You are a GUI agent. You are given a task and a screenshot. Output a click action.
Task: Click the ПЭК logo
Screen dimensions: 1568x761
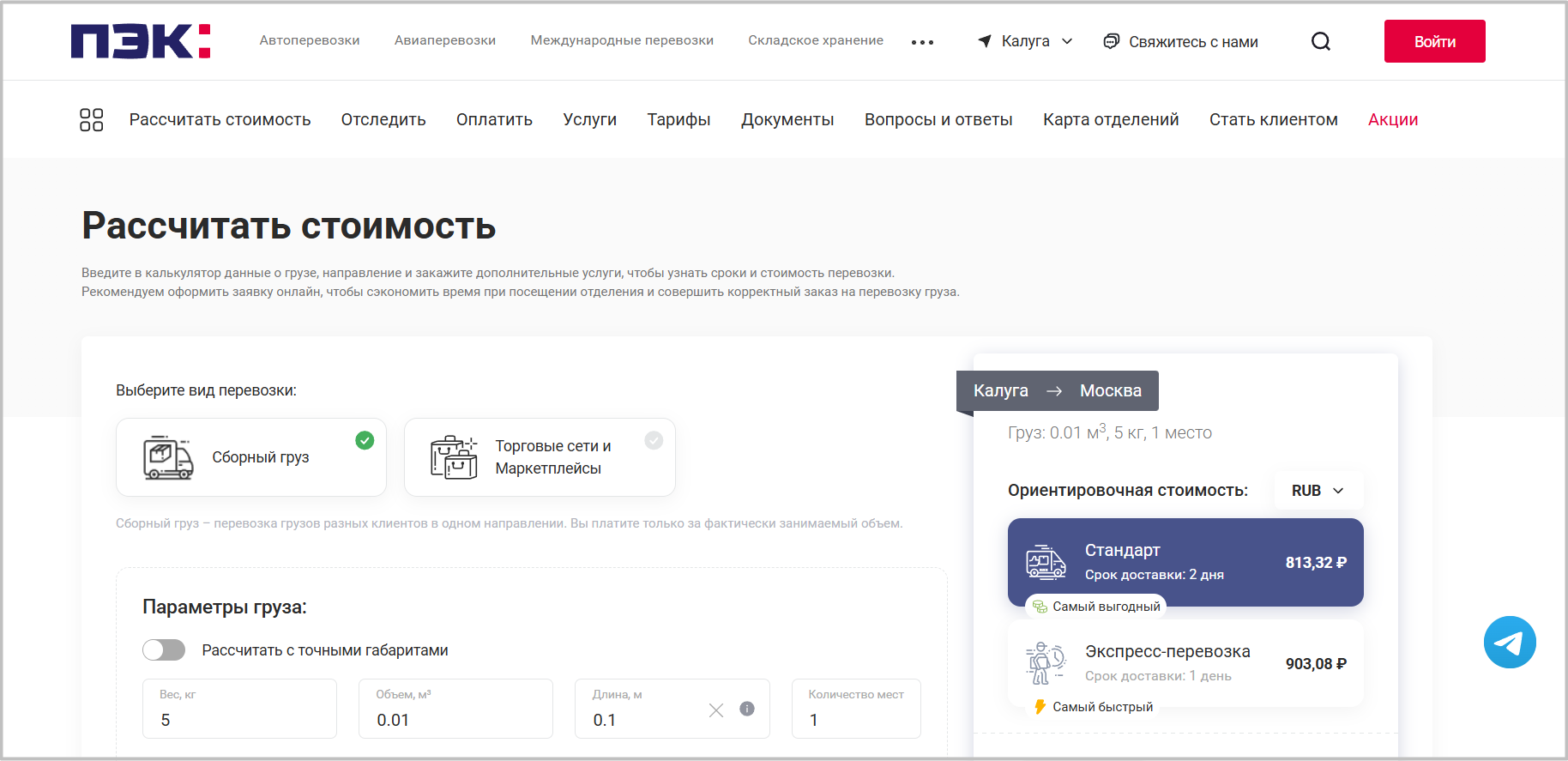point(141,41)
